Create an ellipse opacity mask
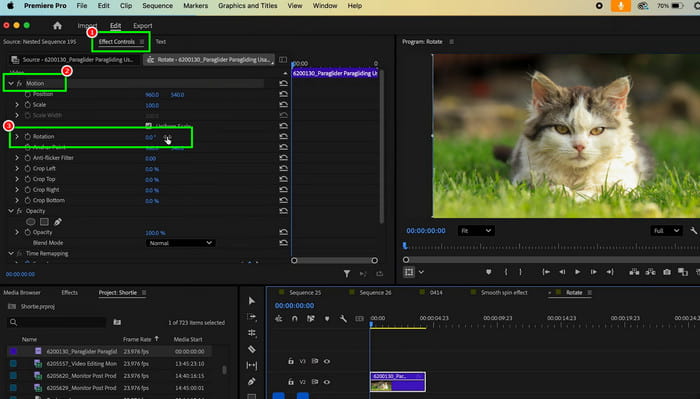The height and width of the screenshot is (399, 700). coord(30,222)
